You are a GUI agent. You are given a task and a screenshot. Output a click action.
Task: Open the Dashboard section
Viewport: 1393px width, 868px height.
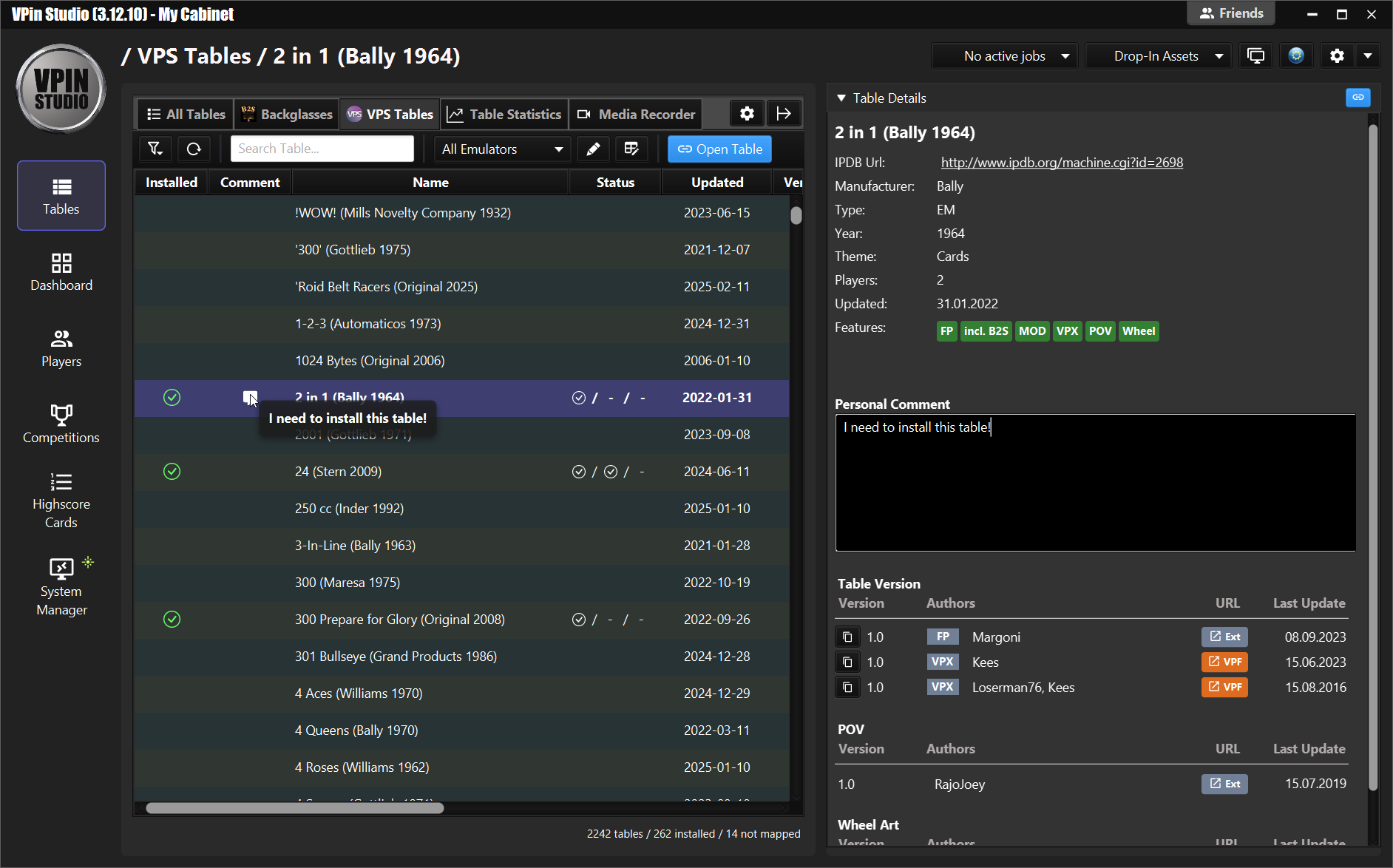tap(61, 272)
